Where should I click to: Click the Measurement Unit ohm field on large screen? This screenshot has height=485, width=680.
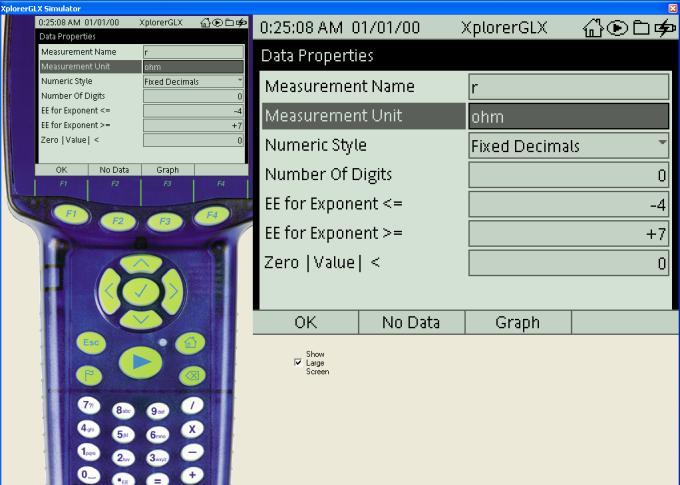click(x=569, y=116)
